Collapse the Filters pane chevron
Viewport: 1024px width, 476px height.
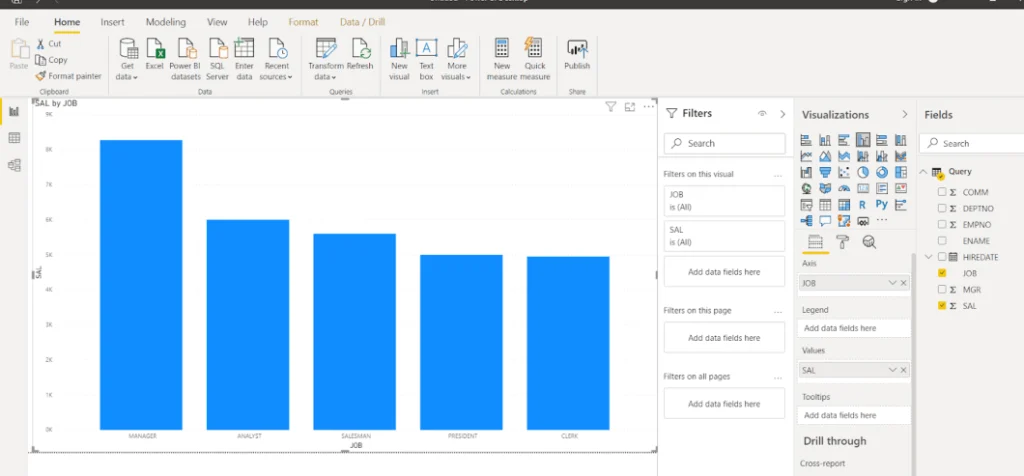782,114
